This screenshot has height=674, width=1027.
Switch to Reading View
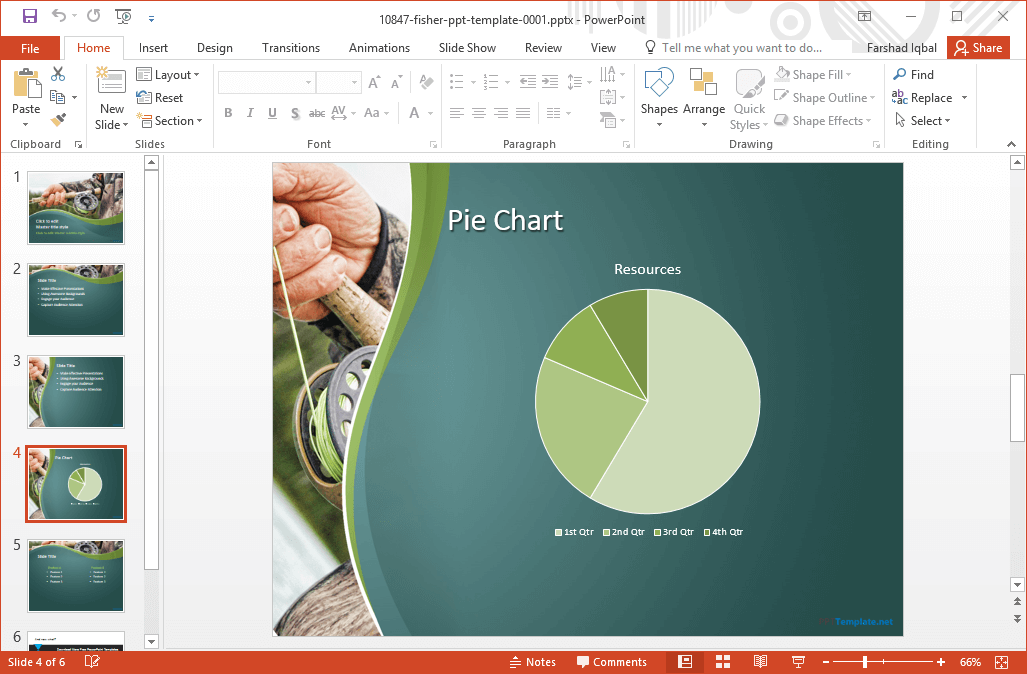click(760, 662)
